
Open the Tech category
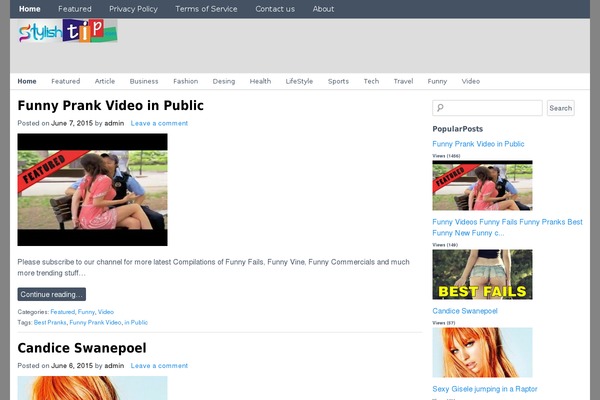371,81
